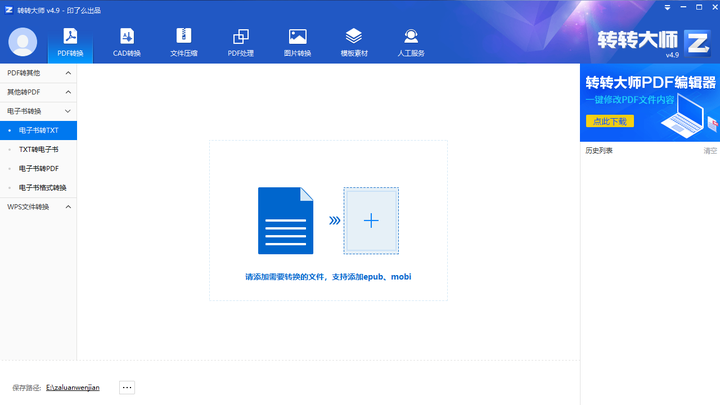Image resolution: width=720 pixels, height=405 pixels.
Task: Open the PDF处理 tool
Action: [x=241, y=42]
